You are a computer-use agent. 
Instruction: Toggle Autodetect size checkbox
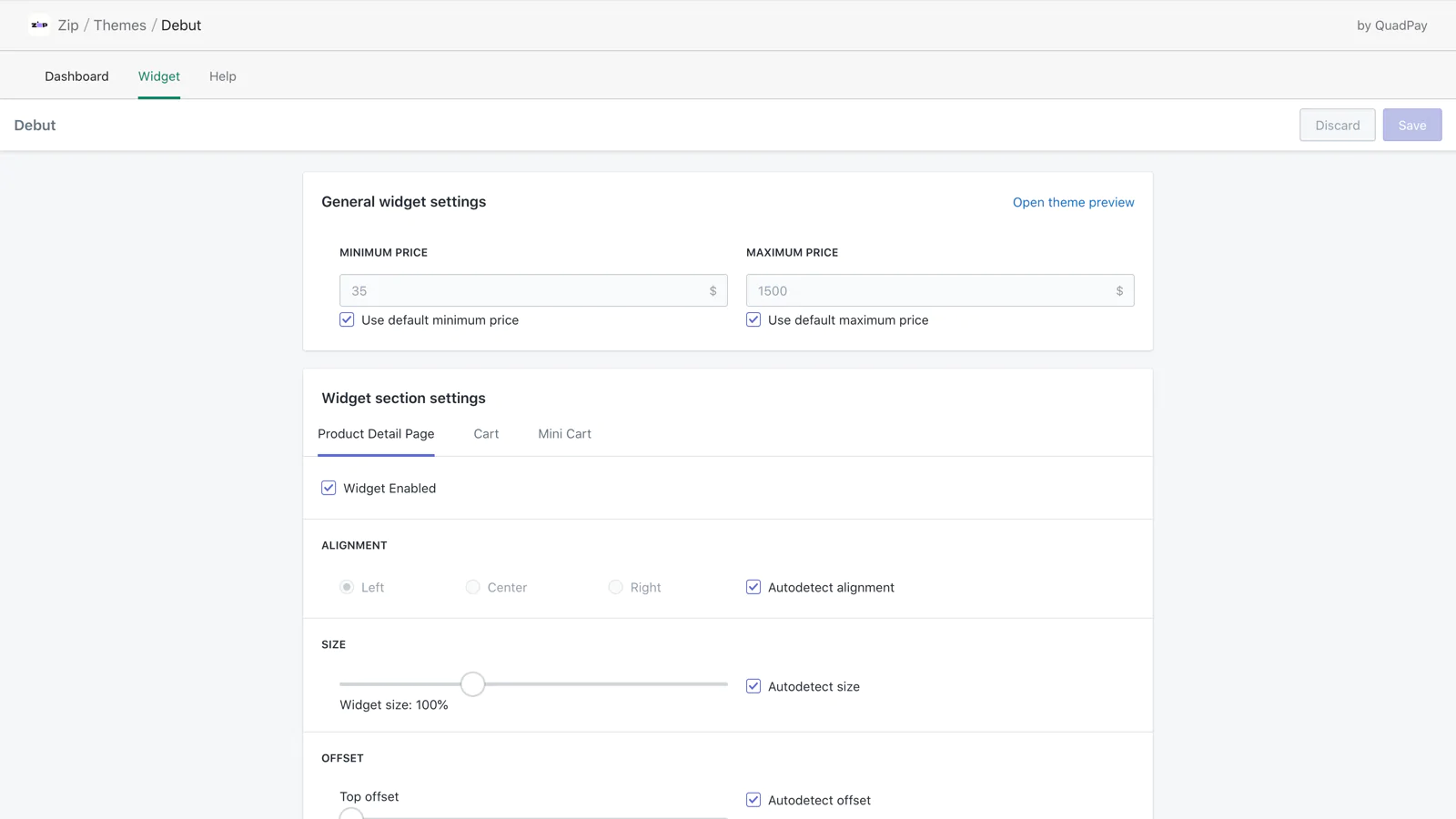753,686
